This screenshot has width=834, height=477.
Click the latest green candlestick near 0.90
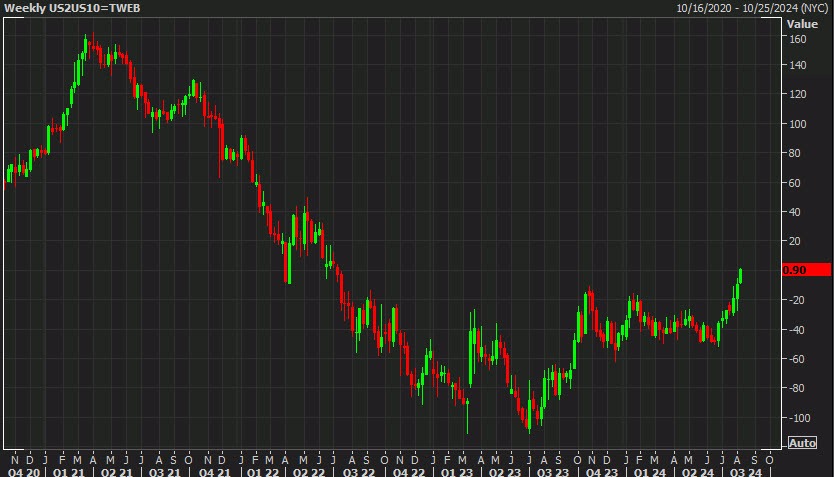pos(740,276)
